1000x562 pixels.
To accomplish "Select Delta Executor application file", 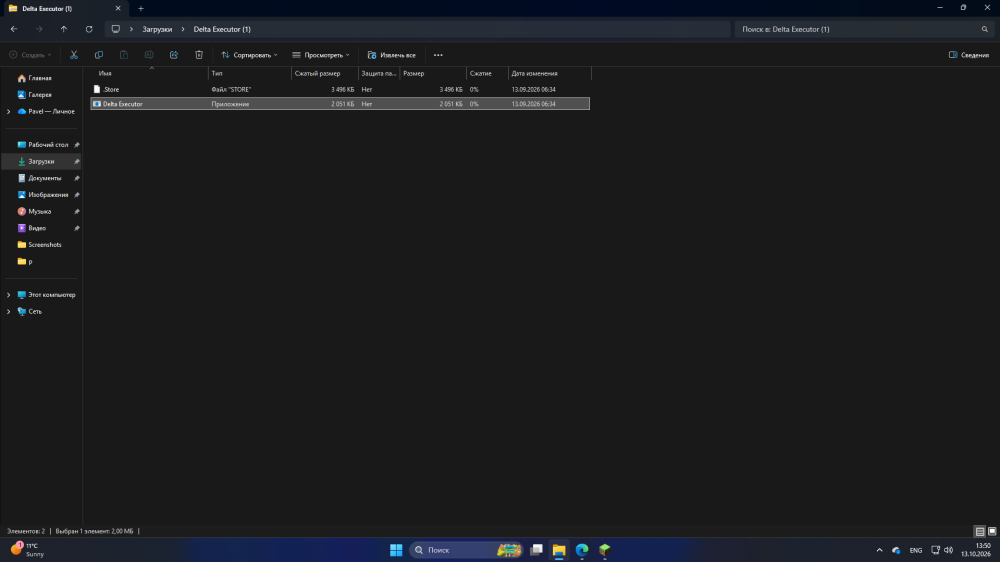I will tap(340, 104).
